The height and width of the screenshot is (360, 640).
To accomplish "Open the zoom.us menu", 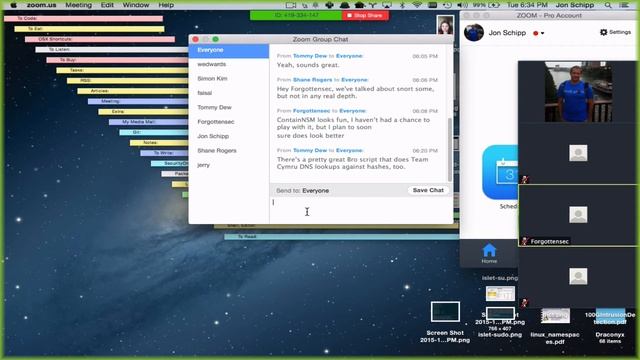I will 41,5.
